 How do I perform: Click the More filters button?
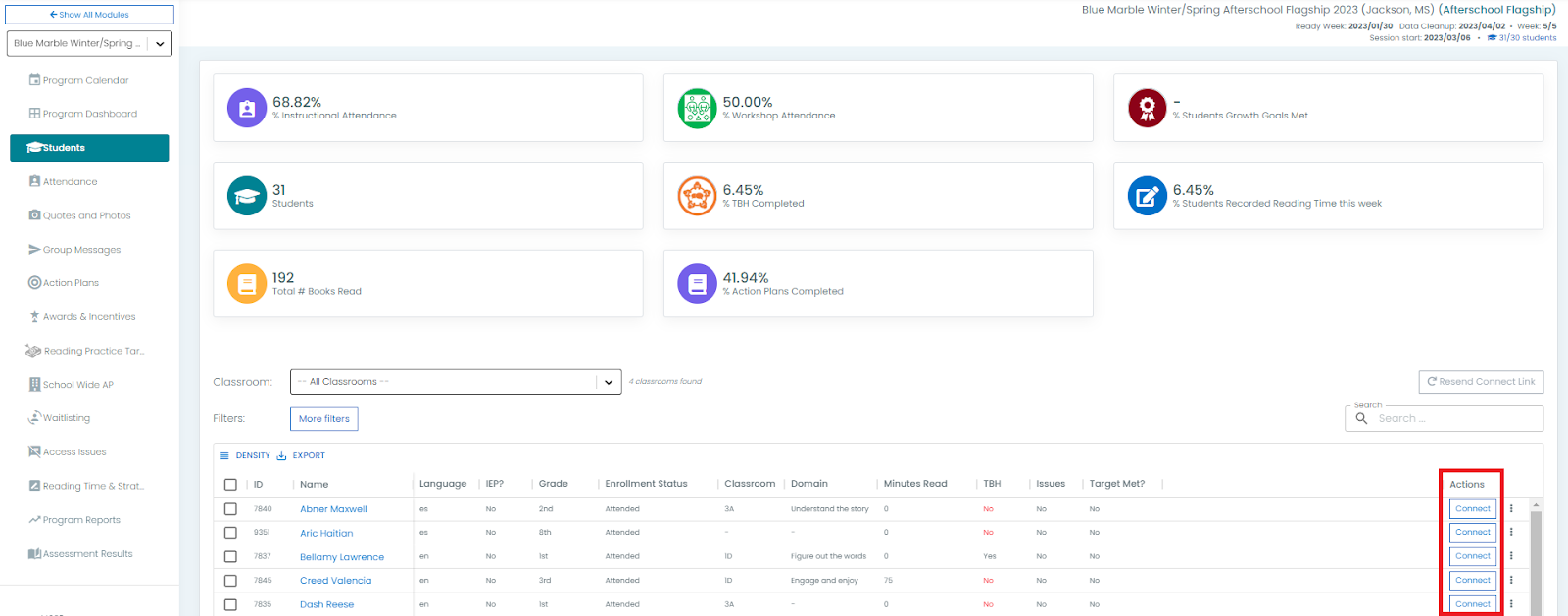point(324,419)
